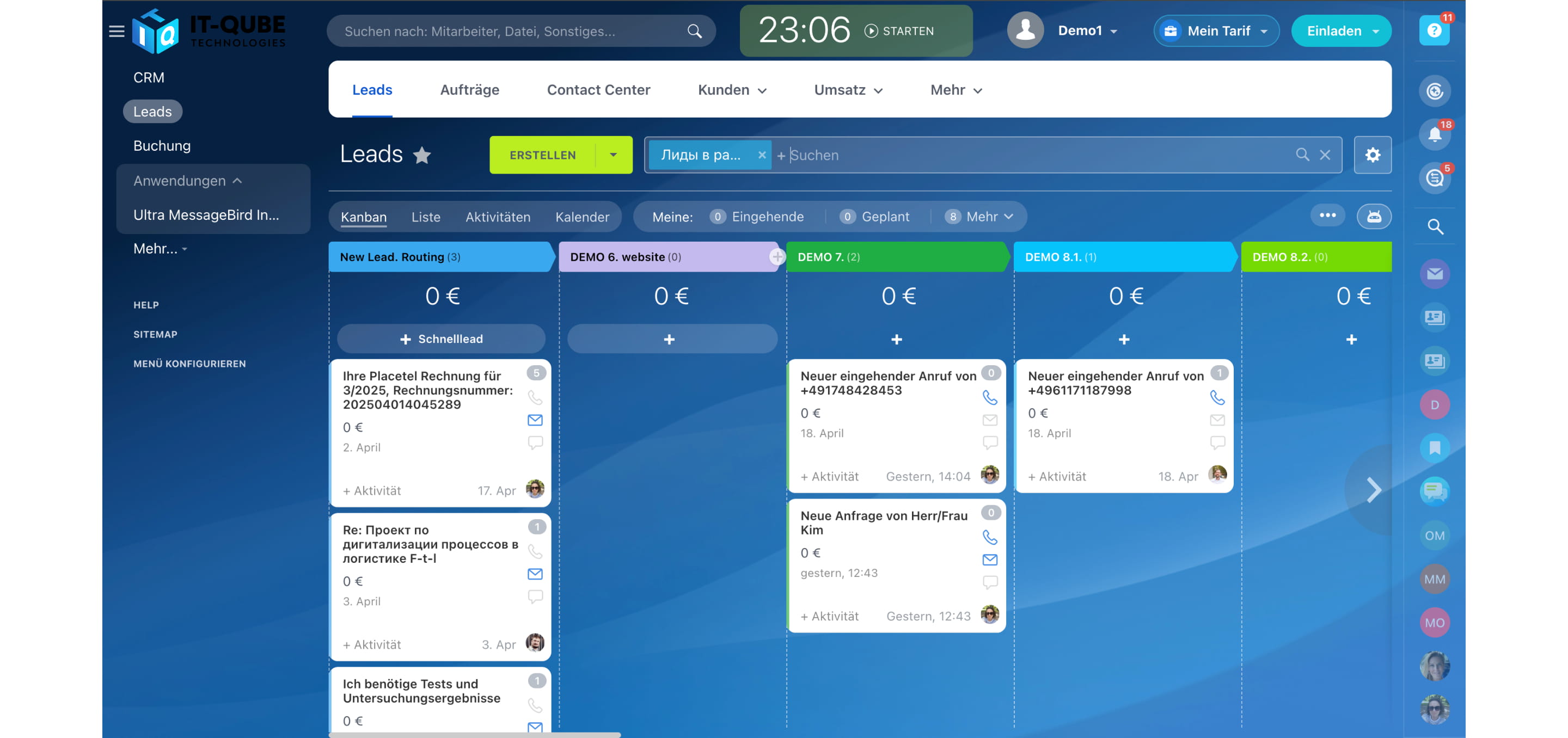The image size is (1568, 738).
Task: Open the left sidebar hamburger menu icon
Action: pyautogui.click(x=117, y=31)
